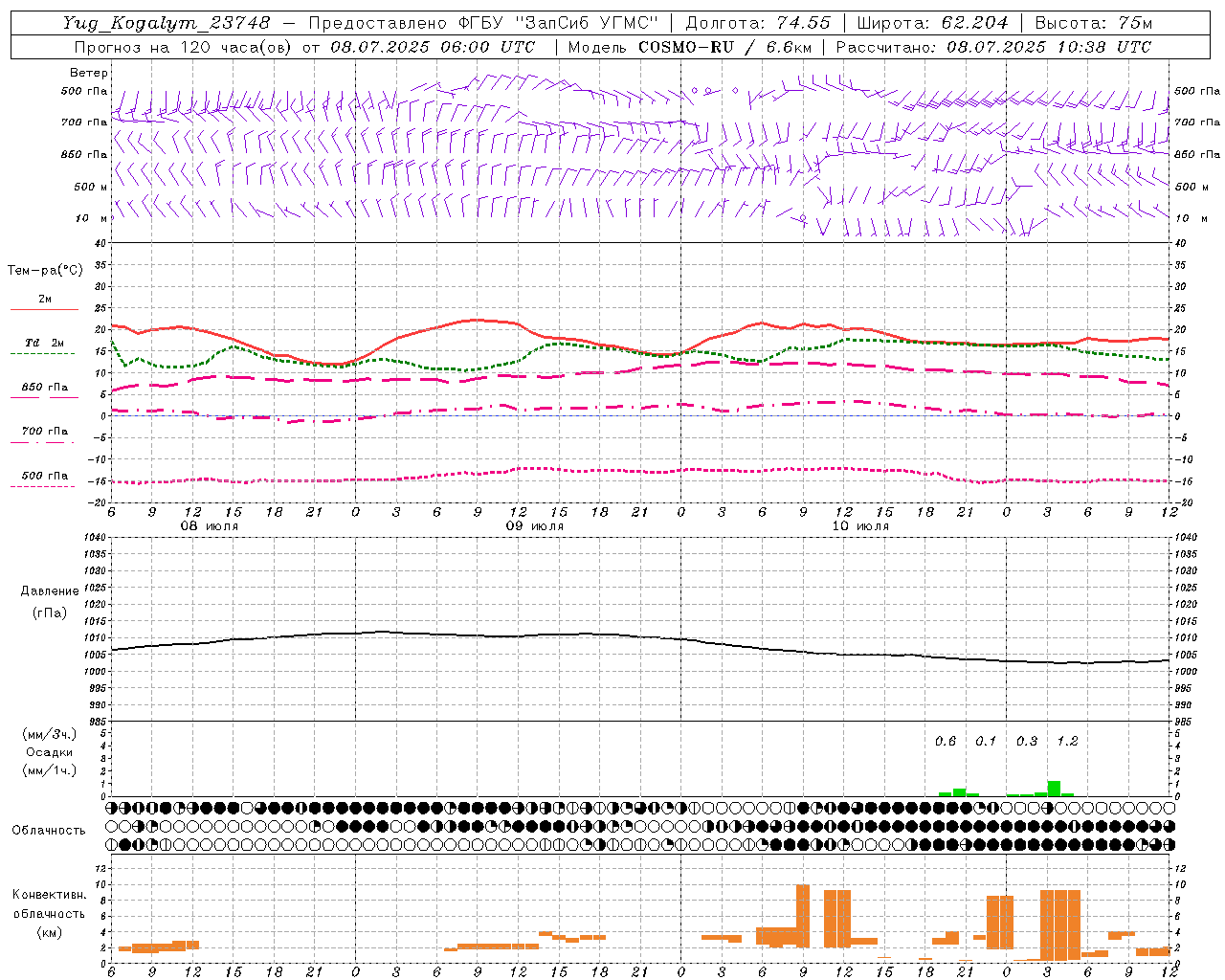Select the (мм/1ч.) unit label
The width and height of the screenshot is (1225, 980).
[48, 770]
